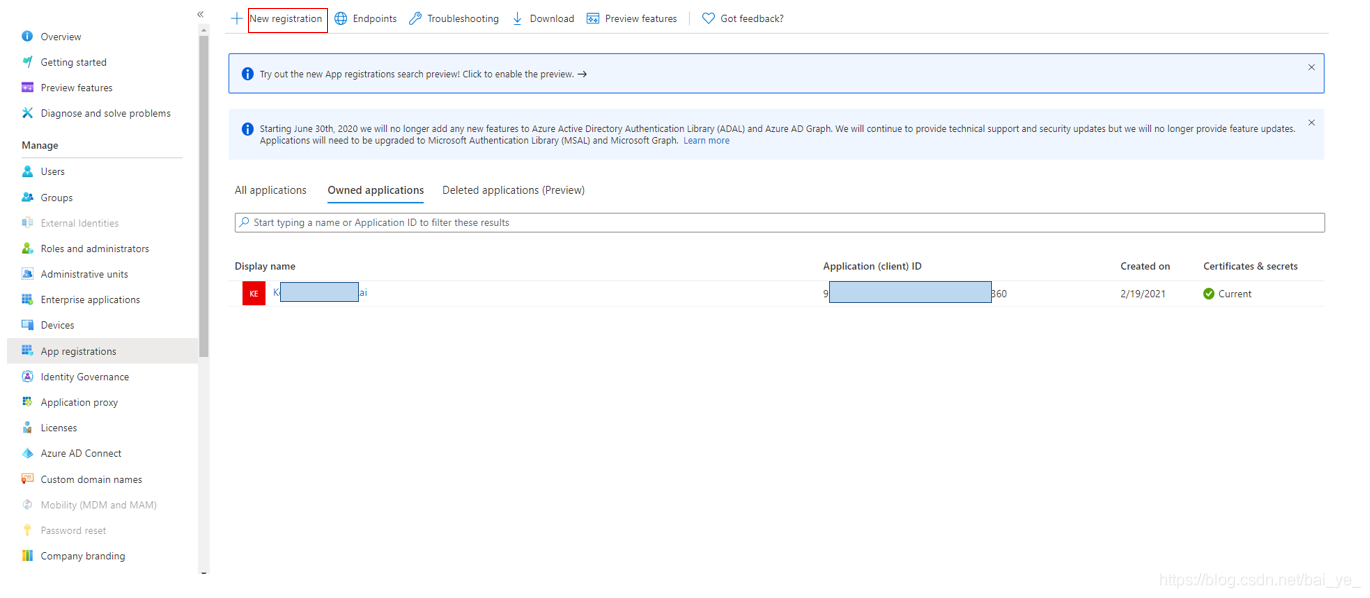The image size is (1370, 598).
Task: Switch to the All applications tab
Action: (x=271, y=190)
